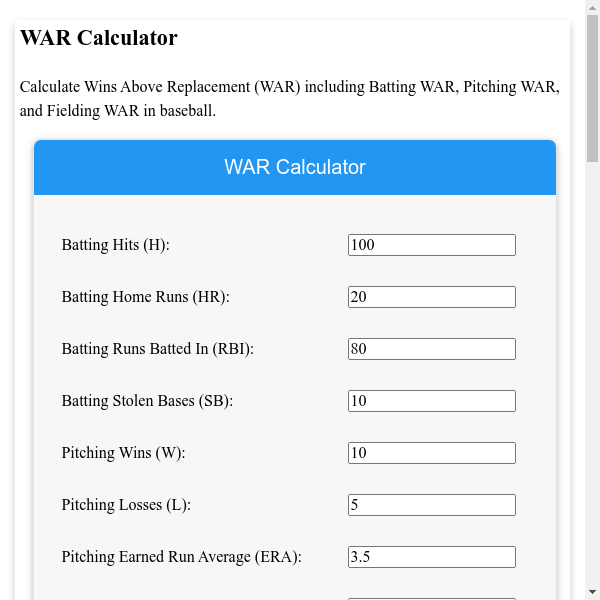This screenshot has width=600, height=600.
Task: Click the vertical scrollbar thumb
Action: tap(592, 90)
